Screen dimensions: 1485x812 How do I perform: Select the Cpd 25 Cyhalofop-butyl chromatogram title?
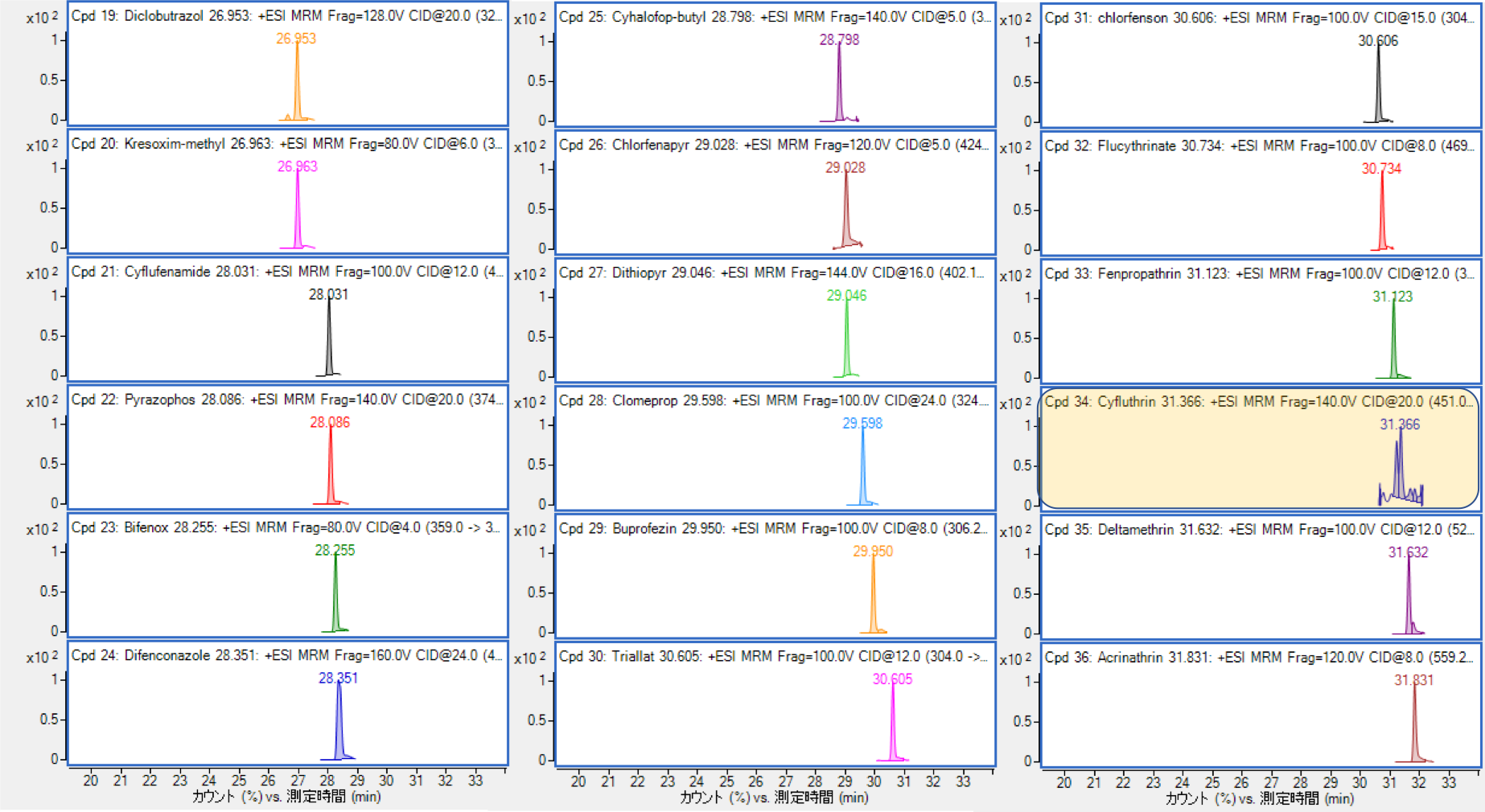[x=775, y=17]
